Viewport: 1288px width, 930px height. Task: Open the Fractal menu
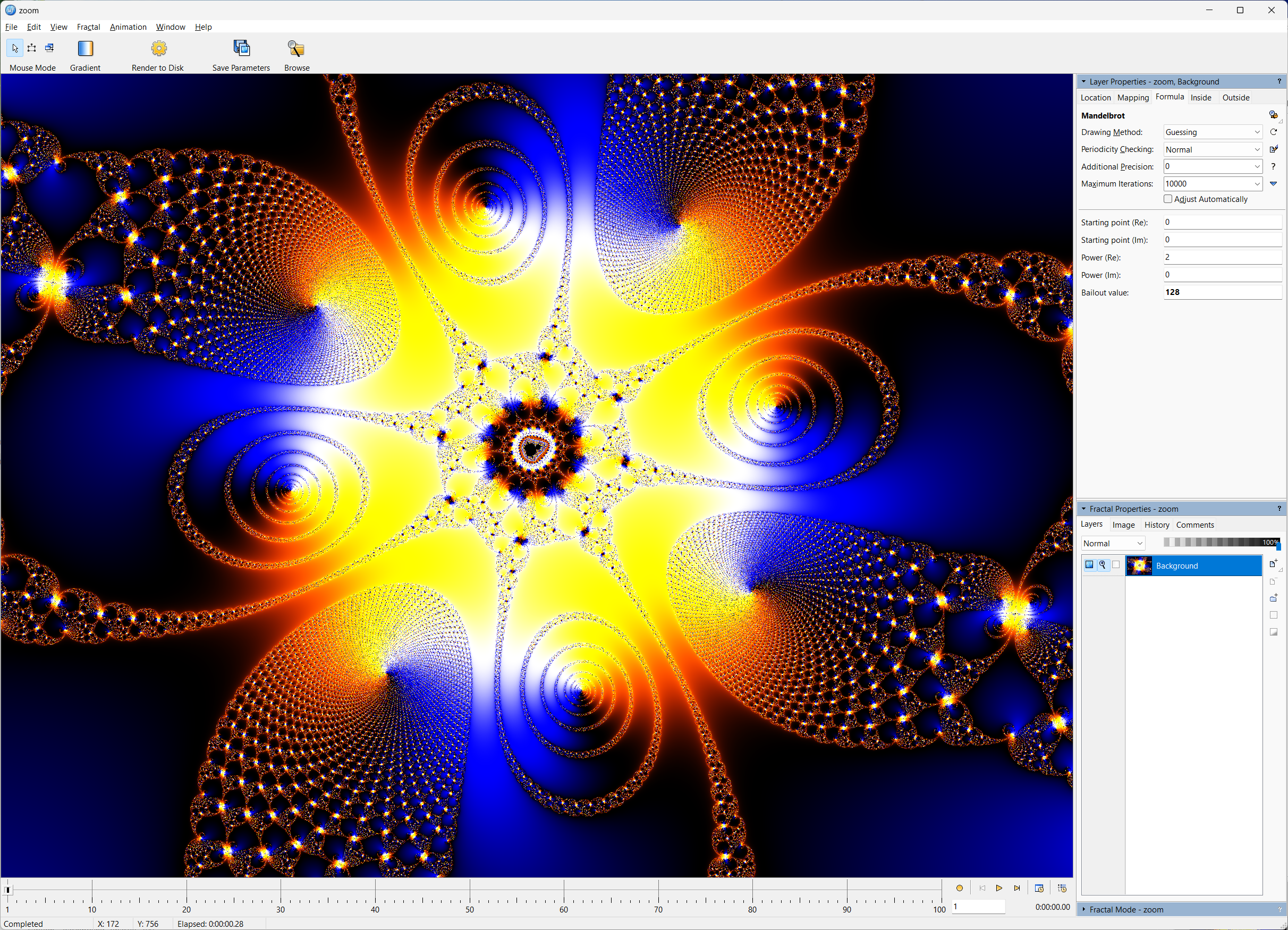tap(88, 27)
